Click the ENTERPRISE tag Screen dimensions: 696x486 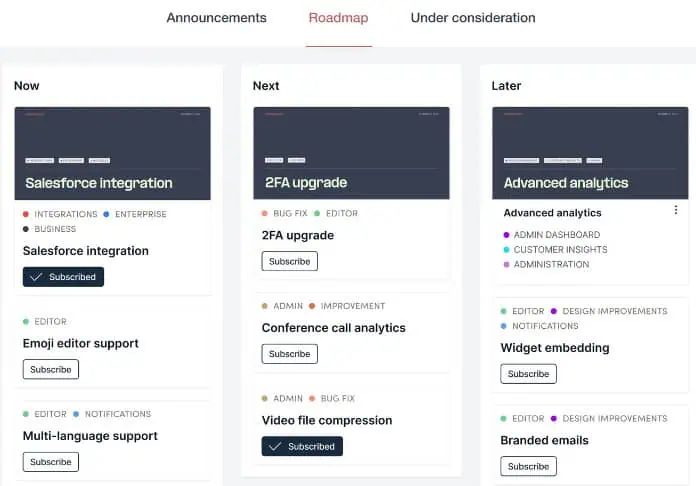point(135,214)
